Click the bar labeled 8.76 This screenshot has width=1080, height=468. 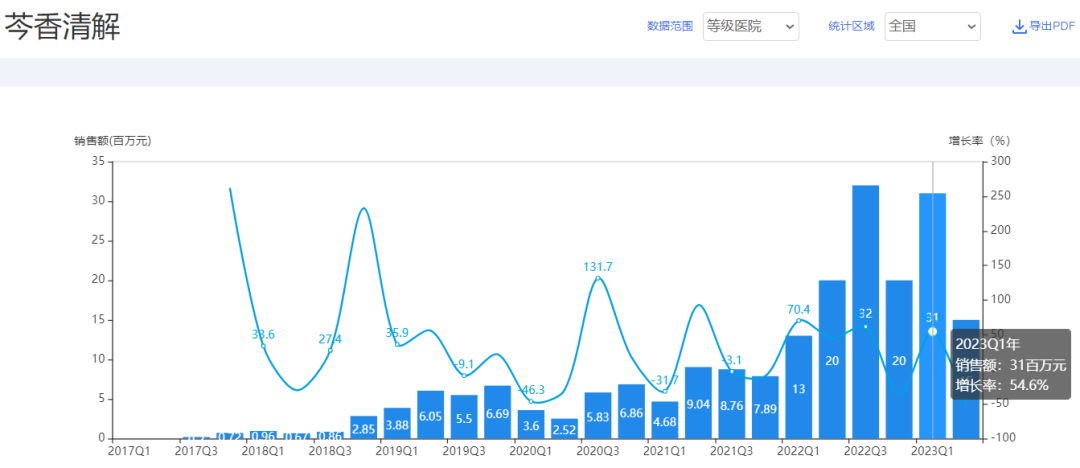tap(731, 404)
